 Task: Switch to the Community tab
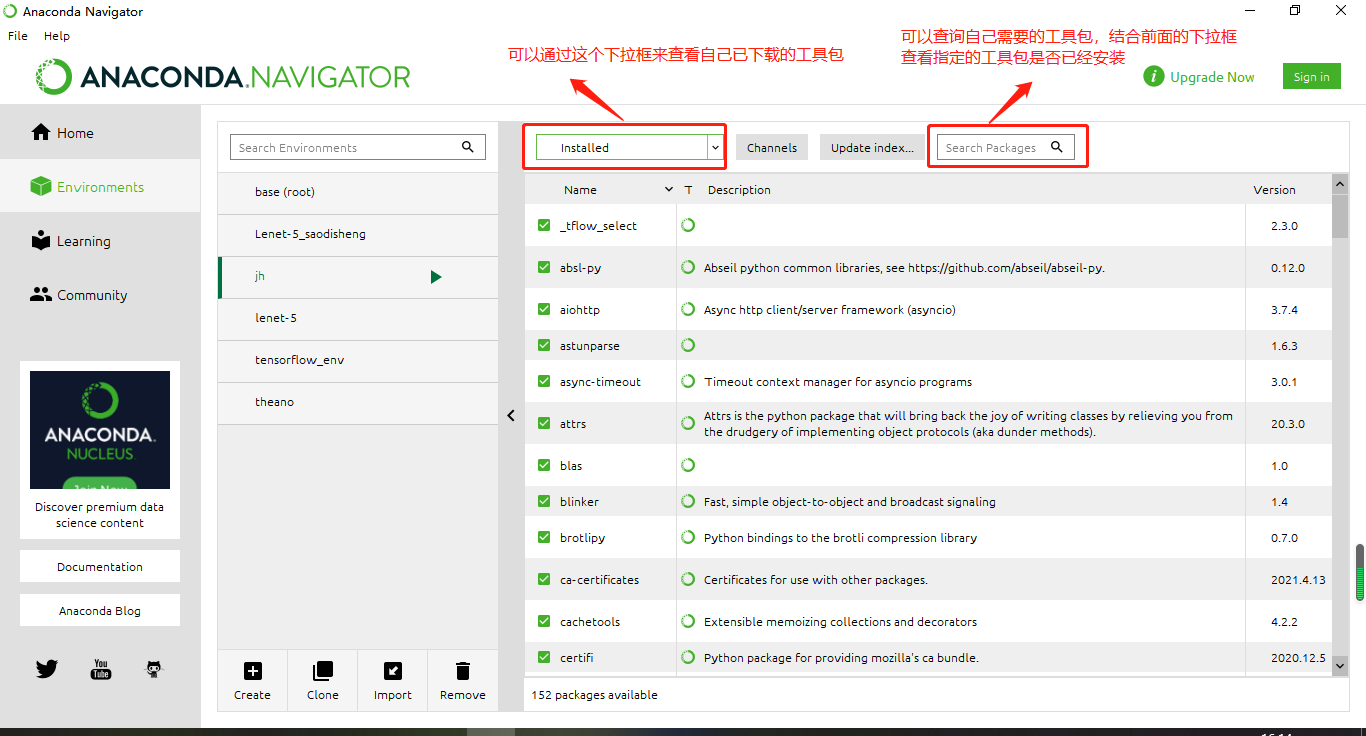coord(100,294)
